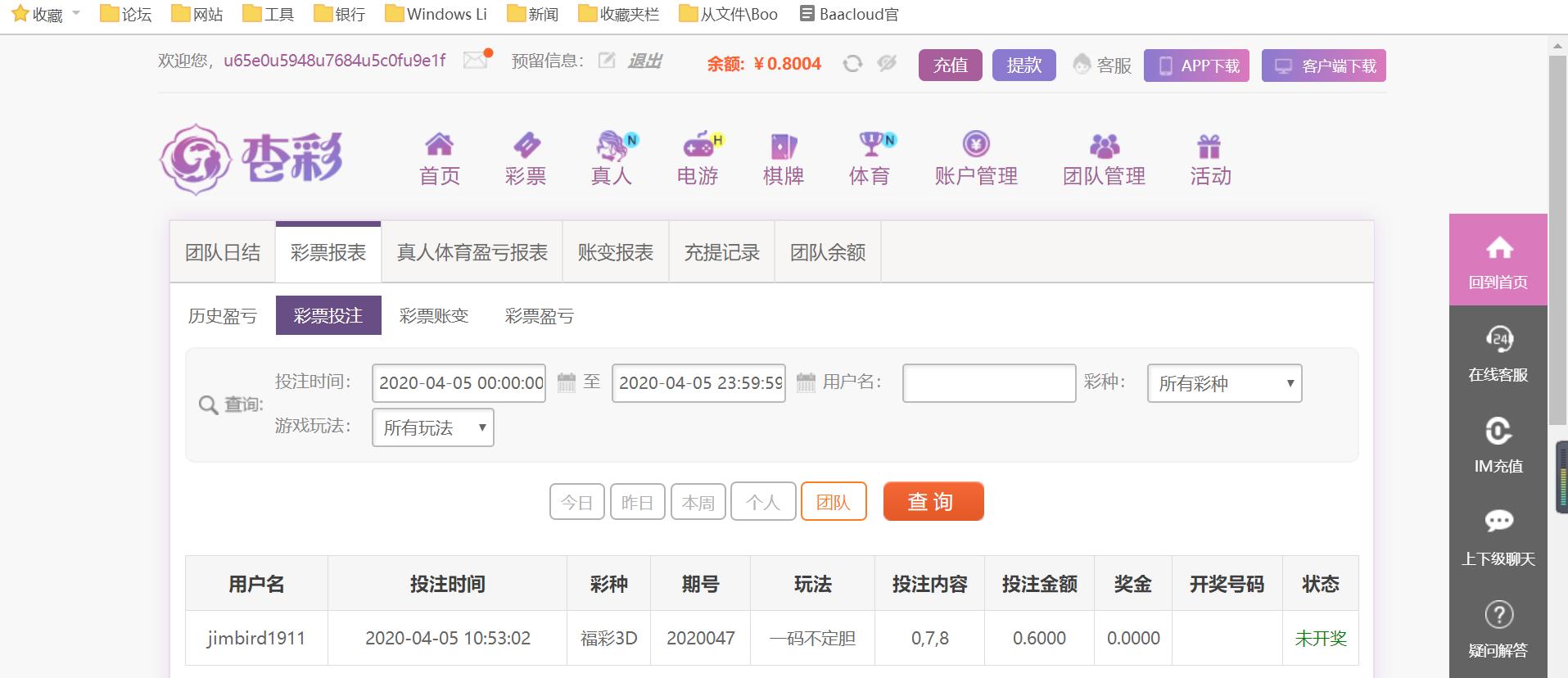The width and height of the screenshot is (1568, 678).
Task: Switch to 彩票报表 tab
Action: [x=328, y=252]
